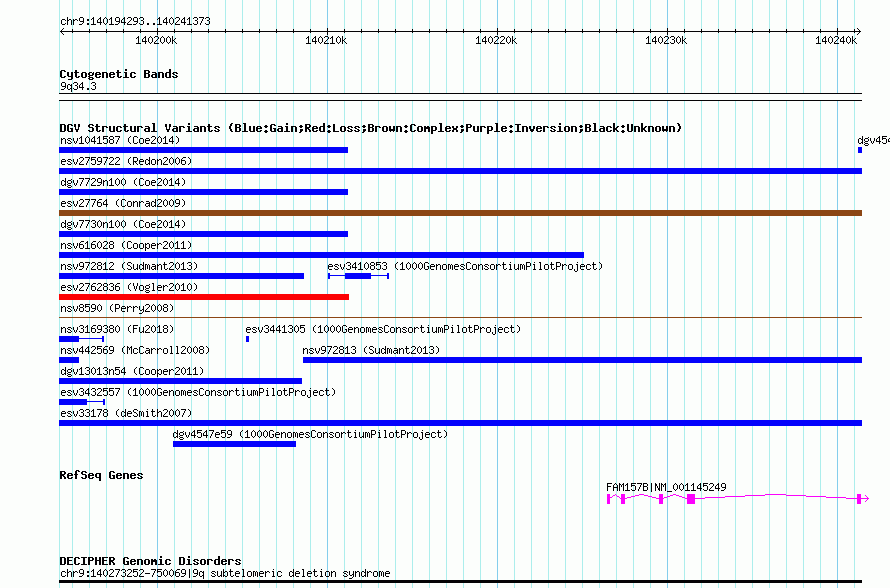Click the thin brown line under nsv8590

point(460,317)
